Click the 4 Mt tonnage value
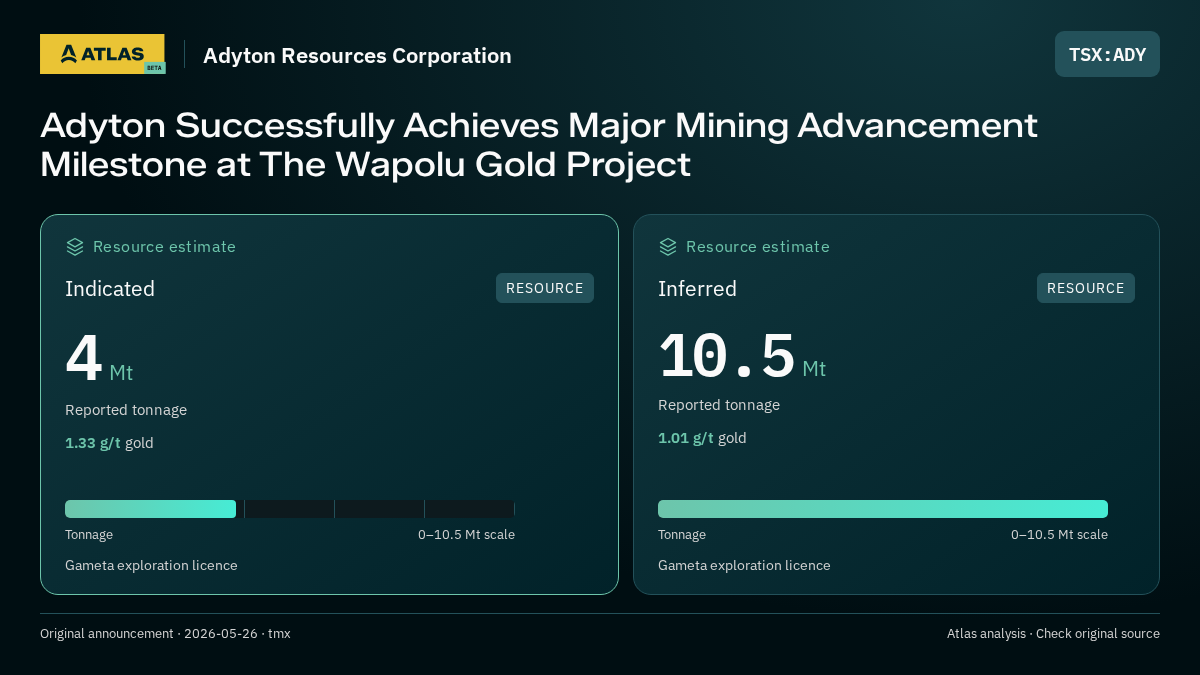The height and width of the screenshot is (675, 1200). 99,358
